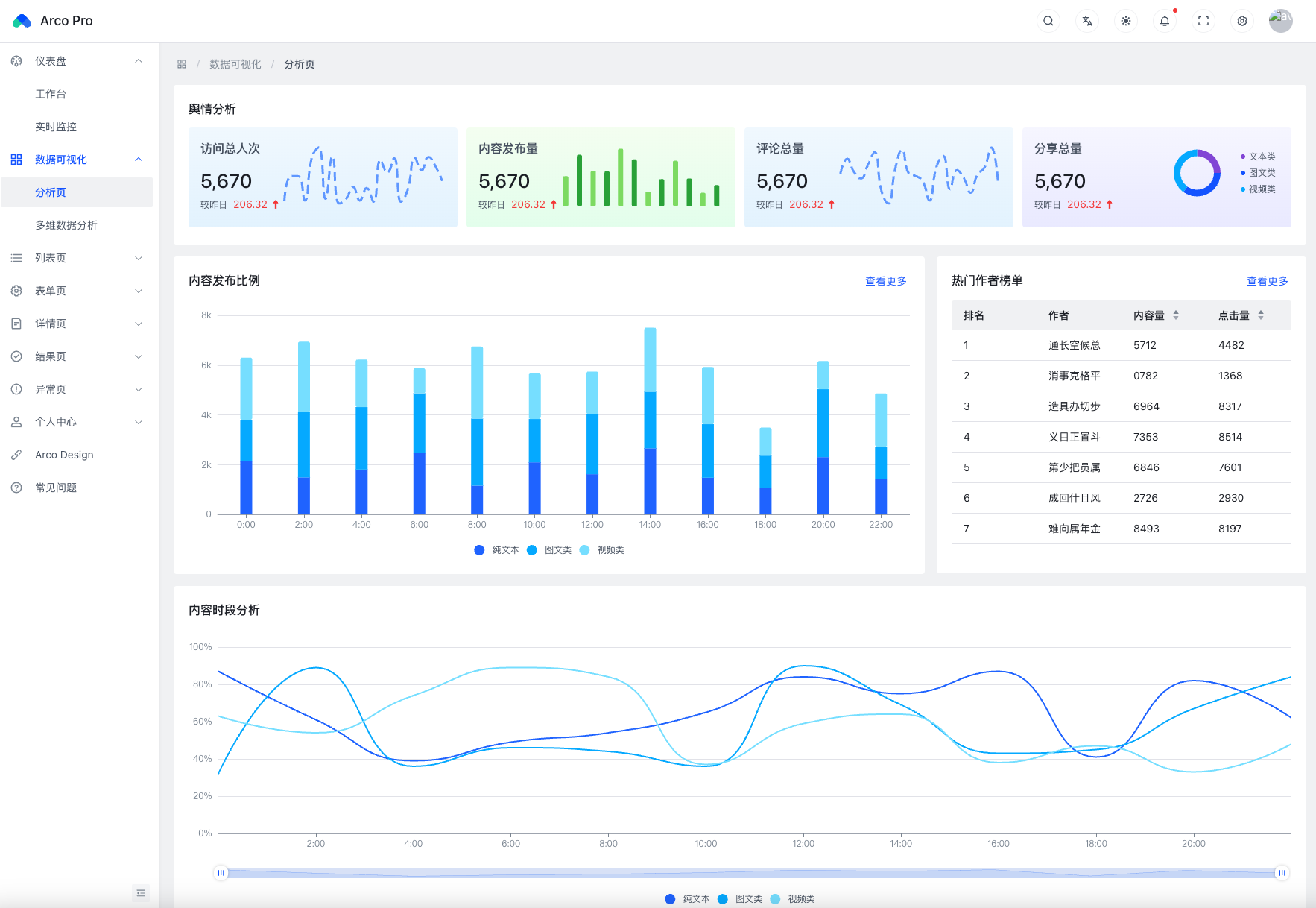Click the left zoom slider handle
The width and height of the screenshot is (1316, 908).
[x=221, y=873]
